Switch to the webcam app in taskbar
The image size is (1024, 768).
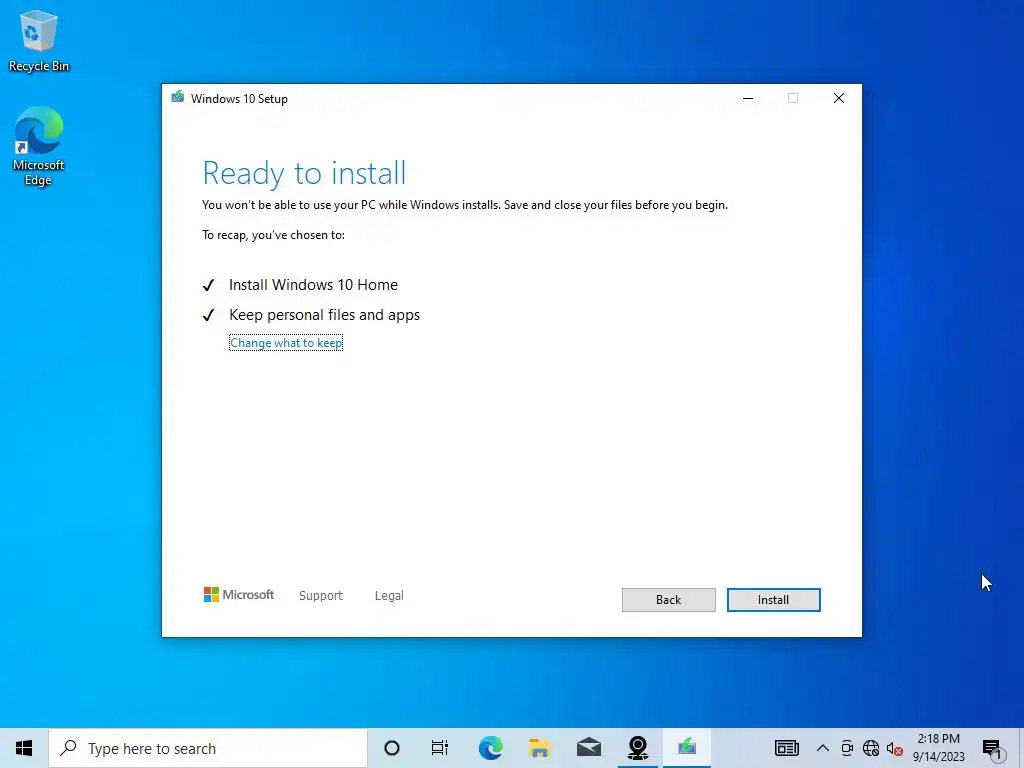pyautogui.click(x=637, y=748)
